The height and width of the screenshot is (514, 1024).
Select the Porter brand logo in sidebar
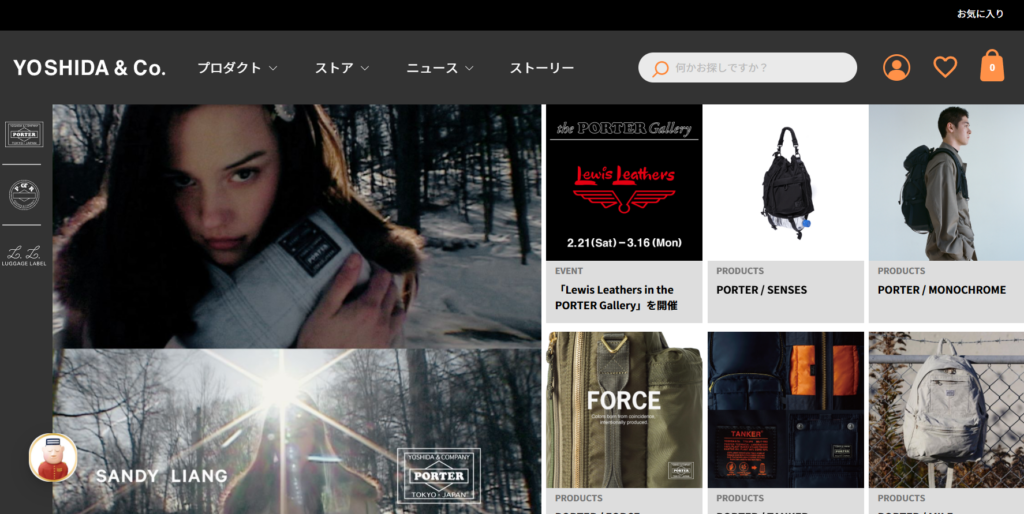(x=24, y=134)
